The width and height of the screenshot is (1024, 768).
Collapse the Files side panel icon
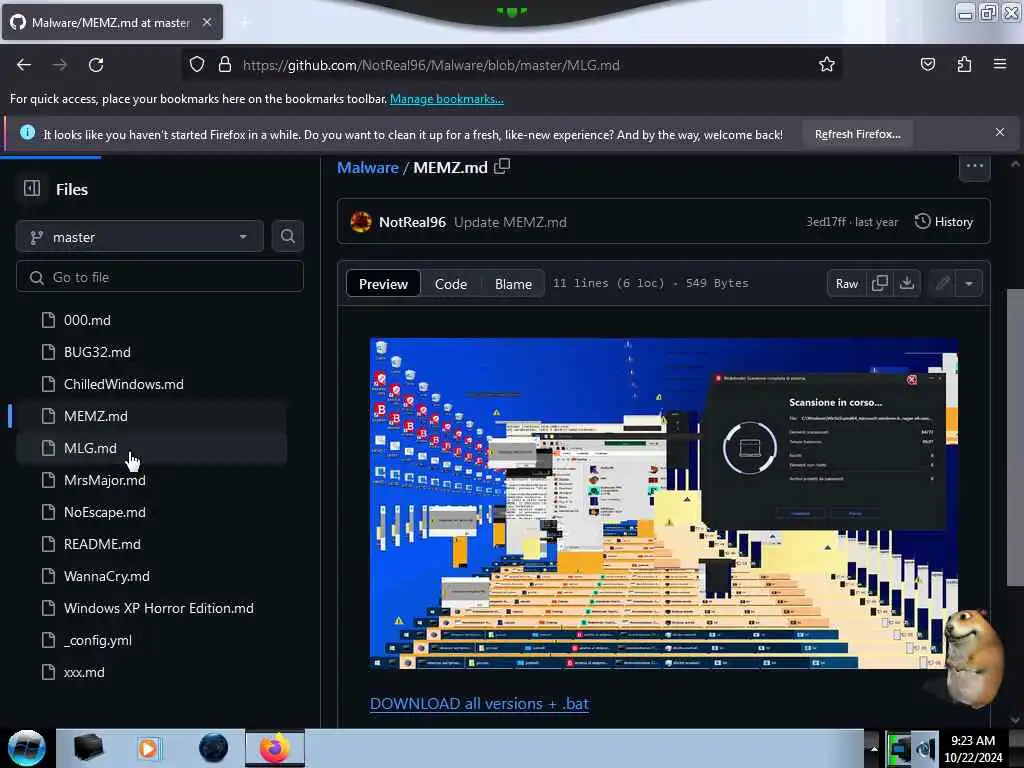click(x=32, y=189)
